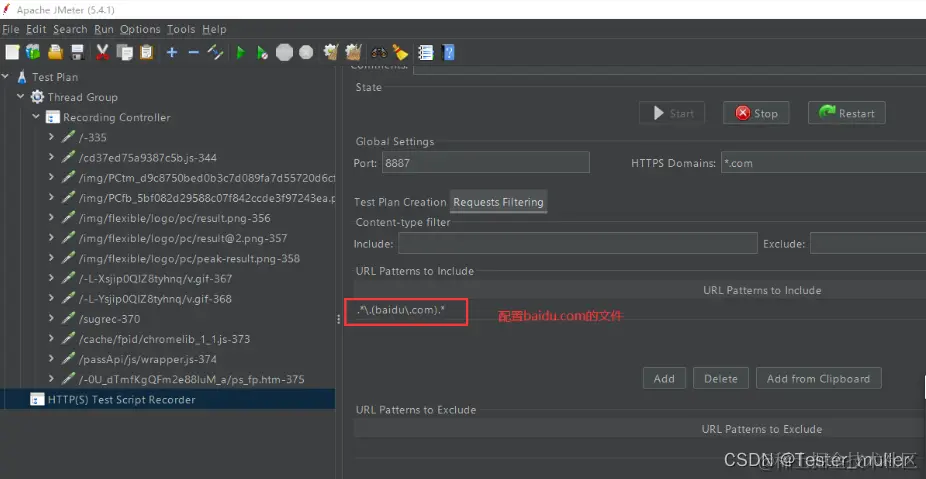Image resolution: width=926 pixels, height=479 pixels.
Task: Click the Copy icon in toolbar
Action: [x=125, y=53]
